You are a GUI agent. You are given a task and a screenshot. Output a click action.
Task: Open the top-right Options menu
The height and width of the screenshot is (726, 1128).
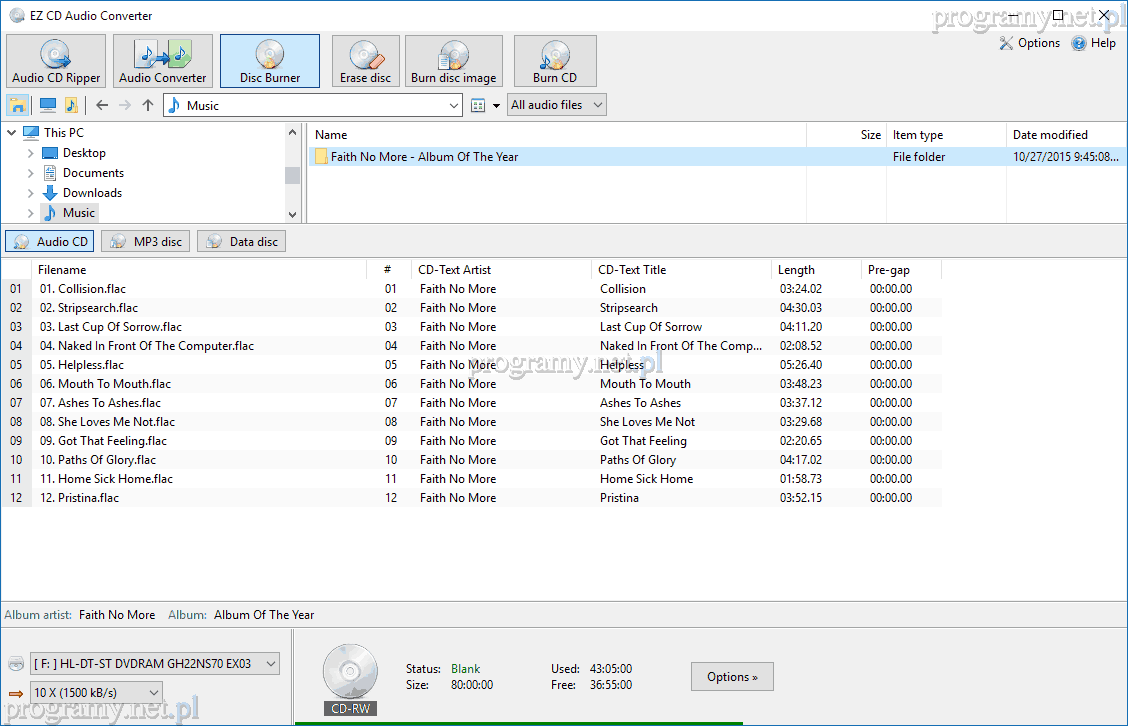(1030, 43)
